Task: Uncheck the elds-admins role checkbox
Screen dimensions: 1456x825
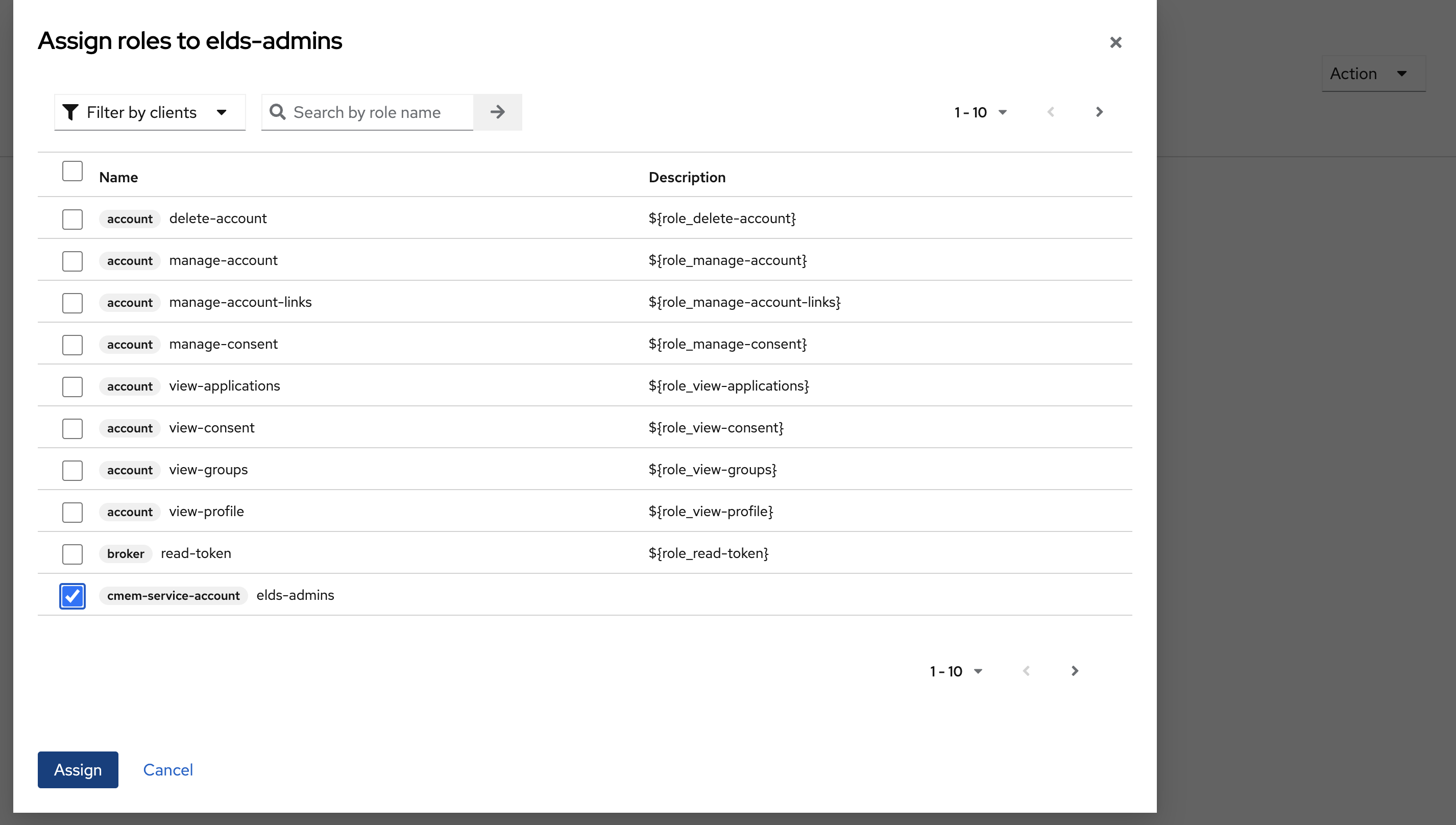Action: tap(72, 596)
